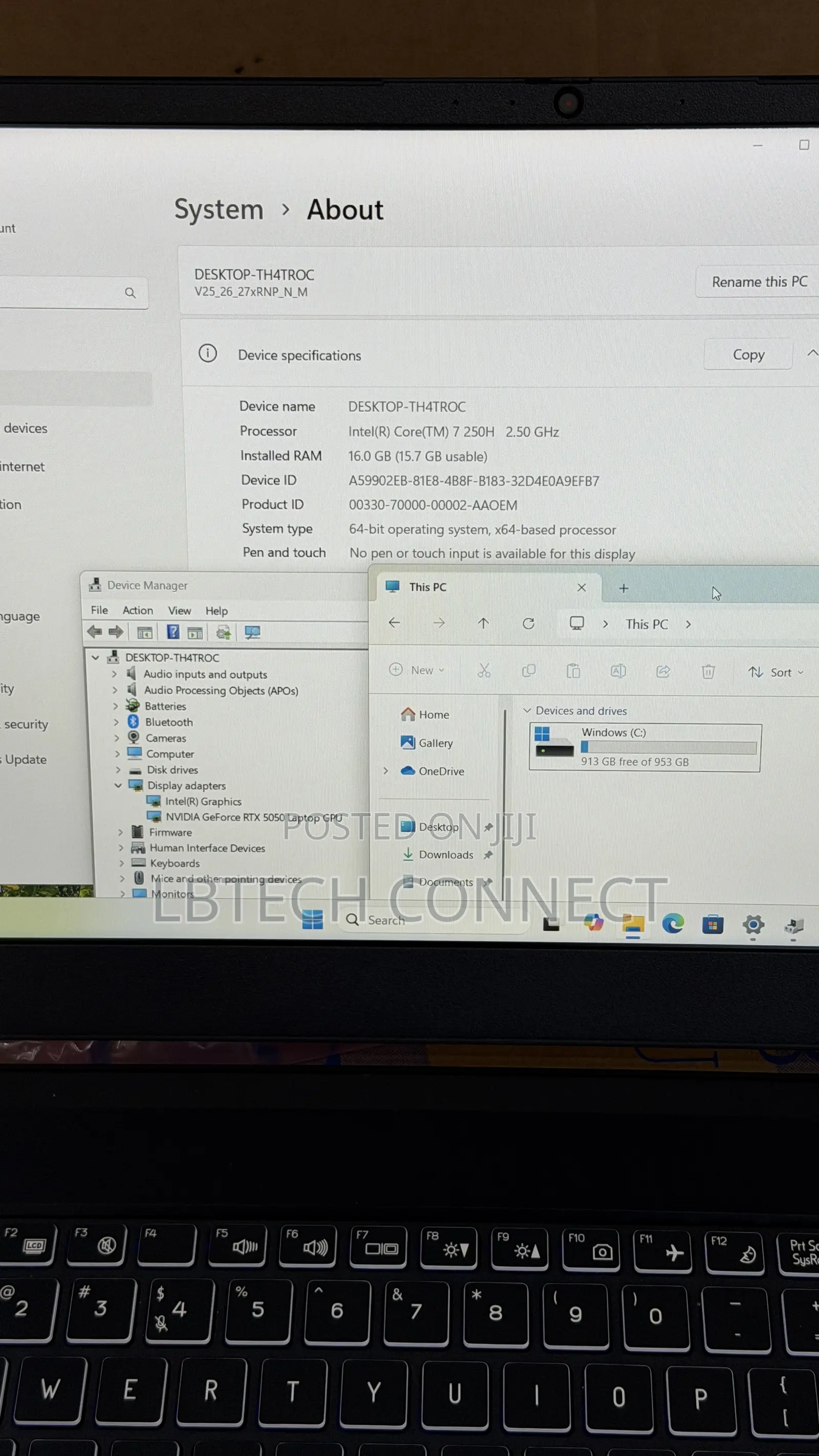The image size is (819, 1456).
Task: Open Microsoft Store from taskbar
Action: 713,925
